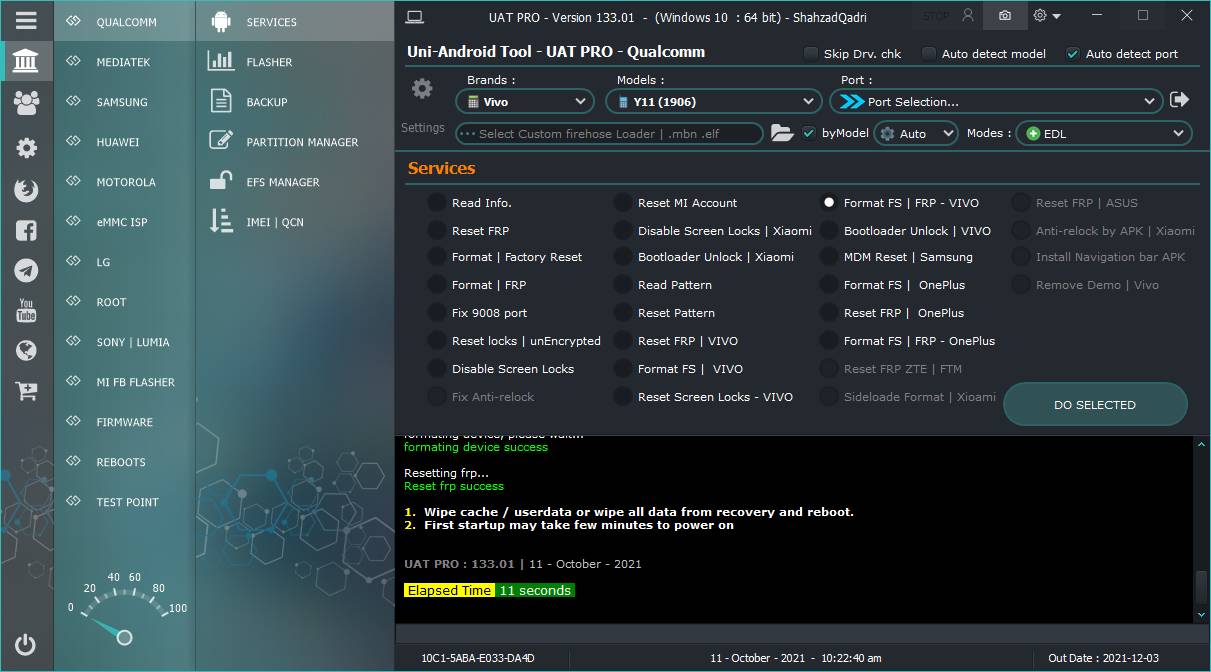Select the Reset FRP radio option
The width and height of the screenshot is (1211, 672).
click(437, 231)
